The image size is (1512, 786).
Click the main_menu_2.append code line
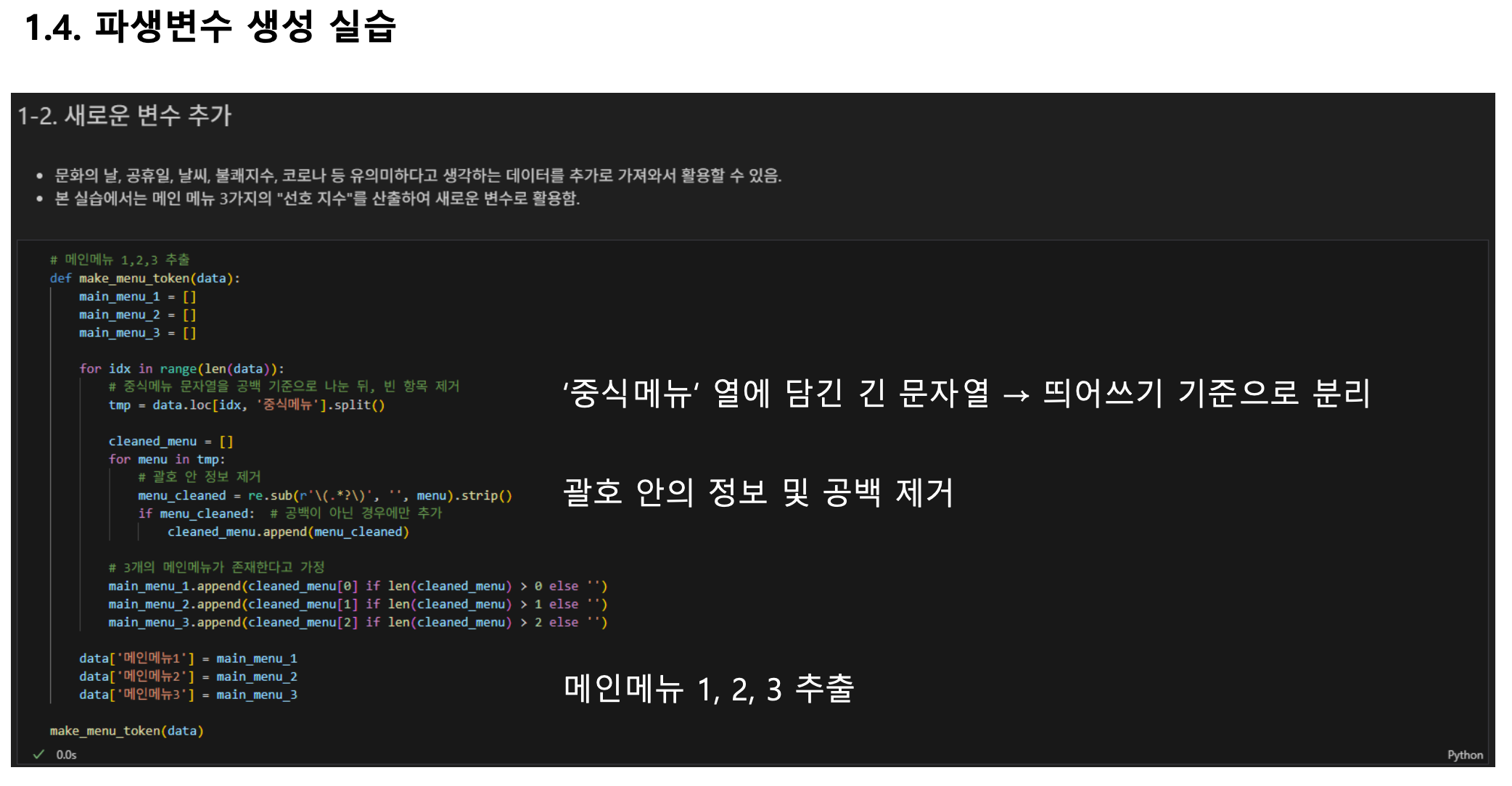[357, 604]
